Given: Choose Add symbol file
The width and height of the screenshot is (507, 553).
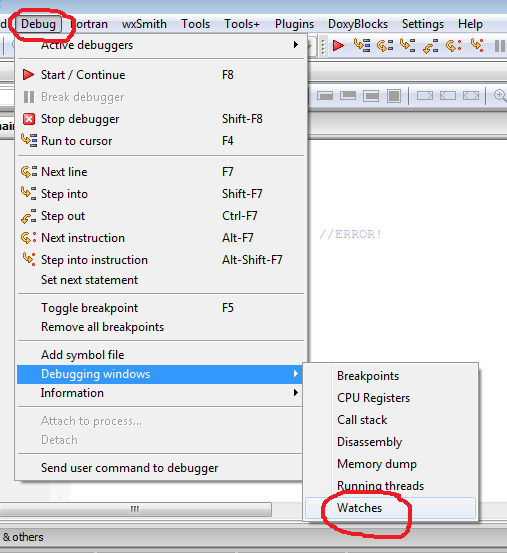Looking at the screenshot, I should coord(161,355).
